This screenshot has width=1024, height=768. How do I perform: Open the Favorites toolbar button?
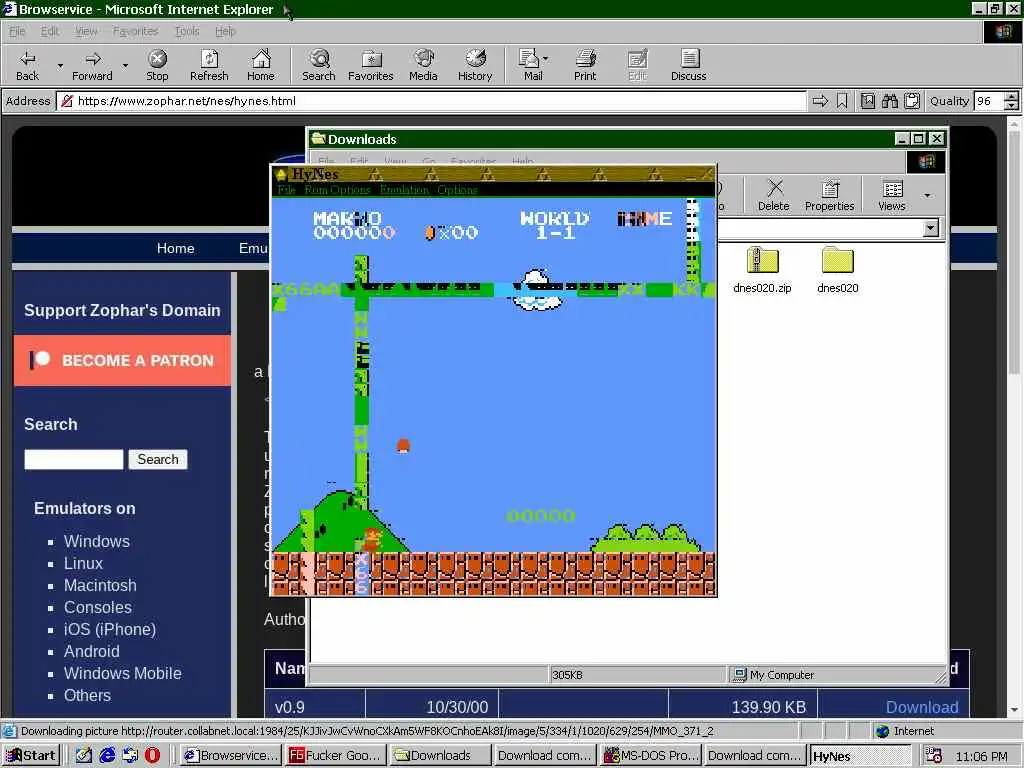click(x=371, y=65)
